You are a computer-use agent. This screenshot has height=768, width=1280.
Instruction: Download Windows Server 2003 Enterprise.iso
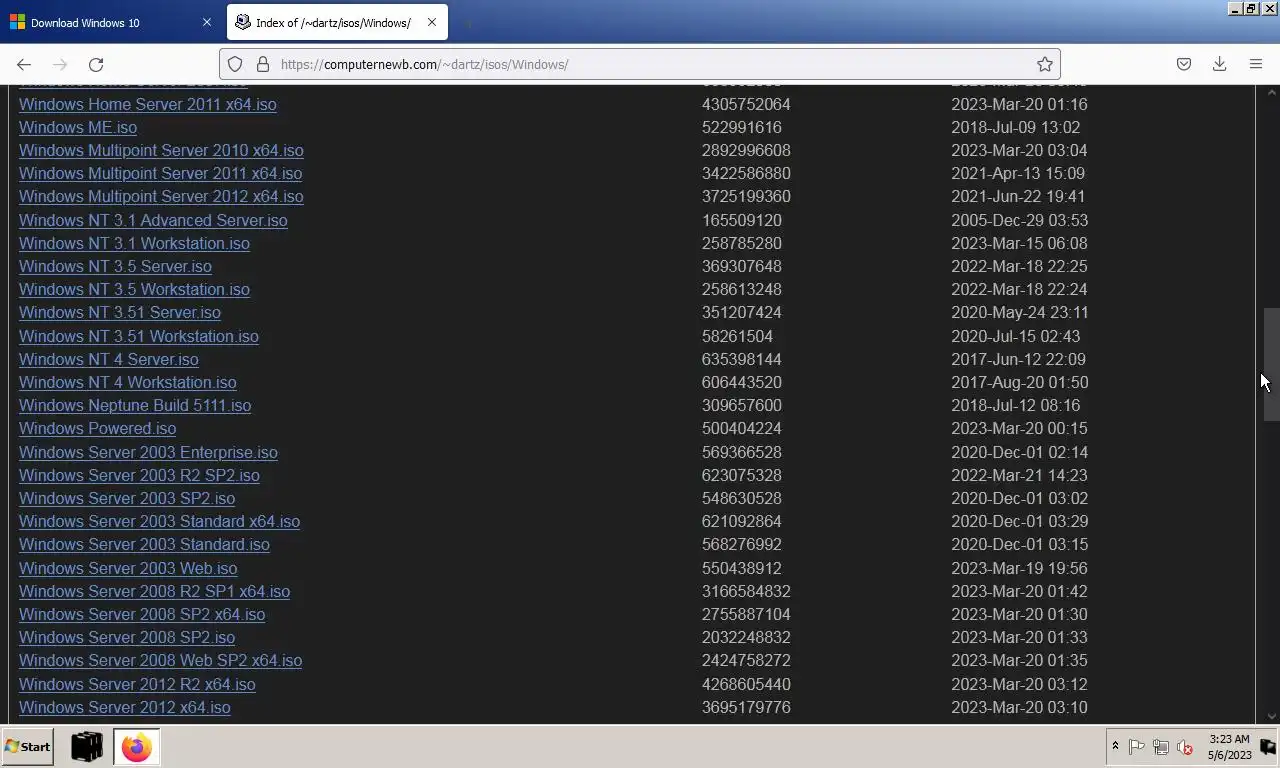[x=148, y=452]
